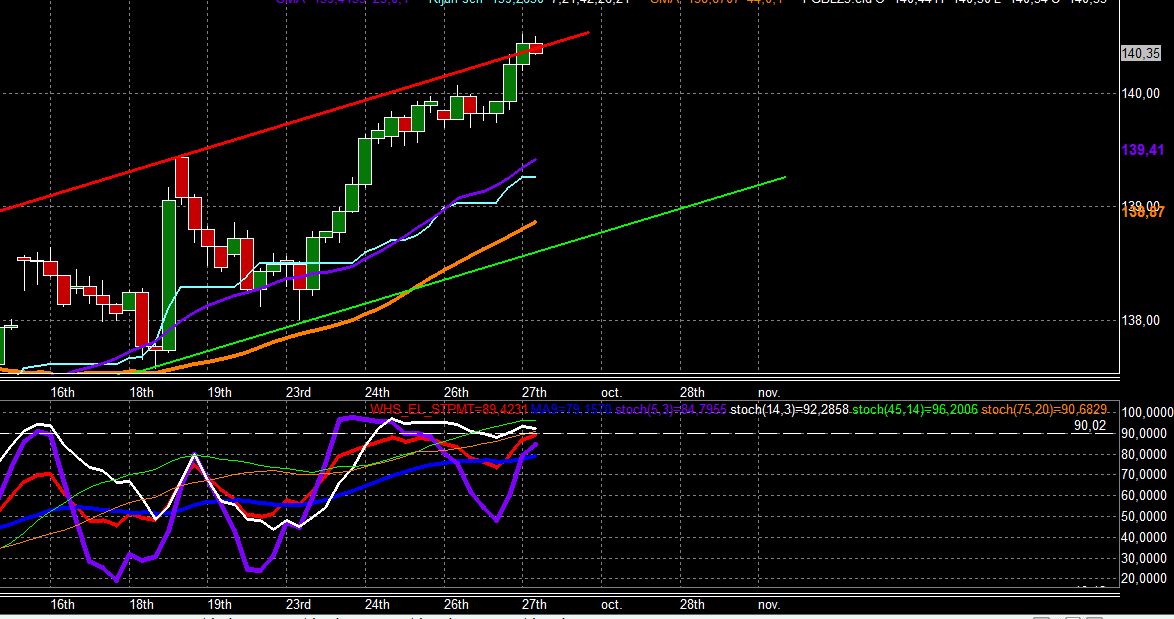Screen dimensions: 1174x619
Task: Click 16th on the bottom indicator date axis
Action: click(62, 605)
